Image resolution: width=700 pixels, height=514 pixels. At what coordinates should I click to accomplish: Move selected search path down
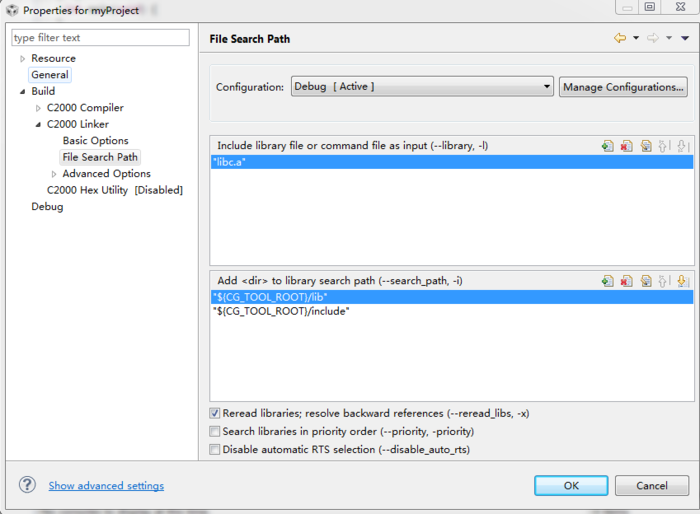click(684, 282)
